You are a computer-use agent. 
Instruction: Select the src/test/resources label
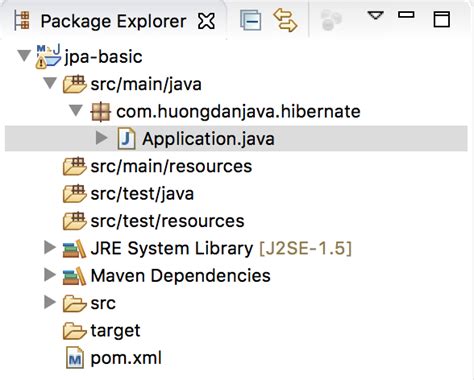168,221
